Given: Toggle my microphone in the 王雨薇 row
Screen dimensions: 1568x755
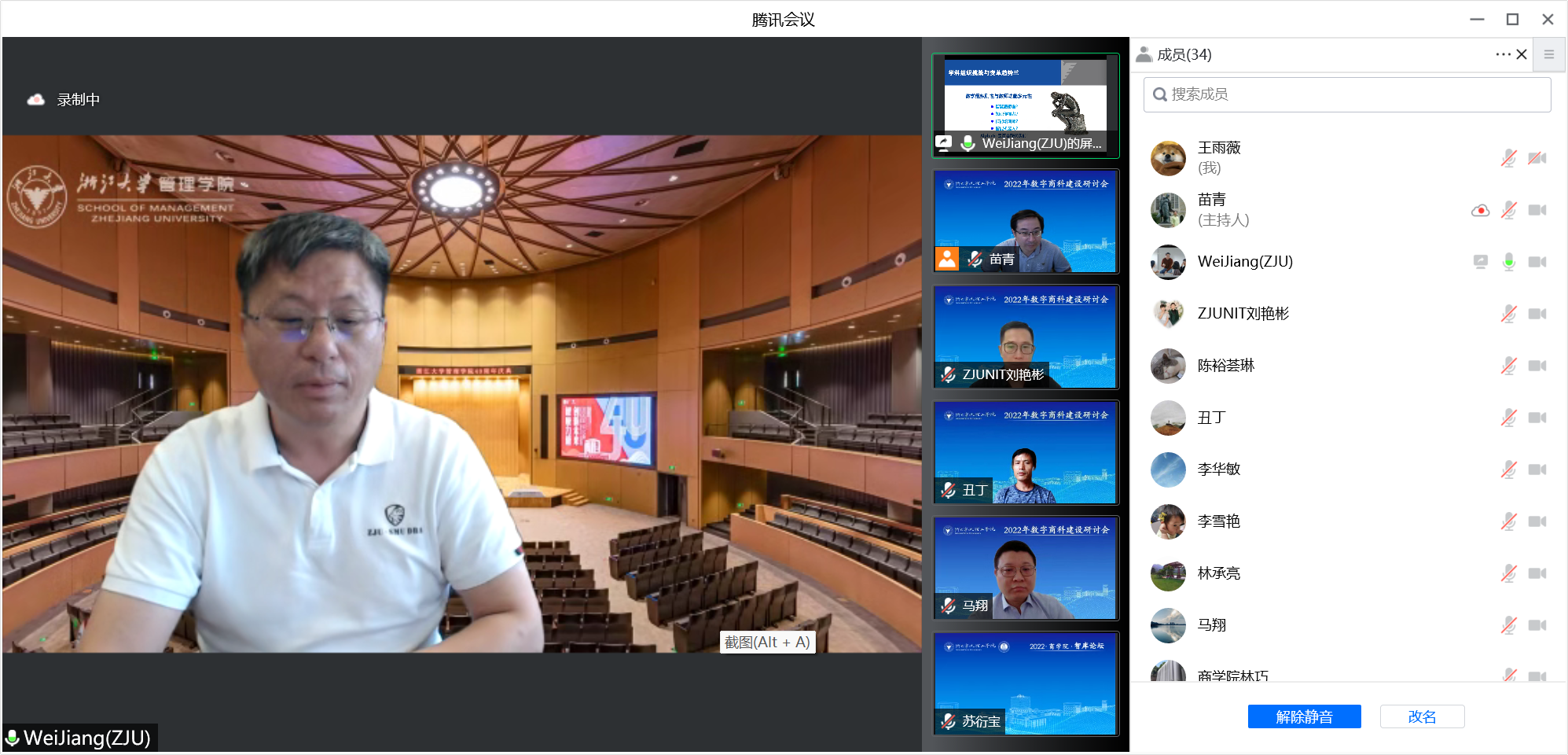Looking at the screenshot, I should [1508, 158].
